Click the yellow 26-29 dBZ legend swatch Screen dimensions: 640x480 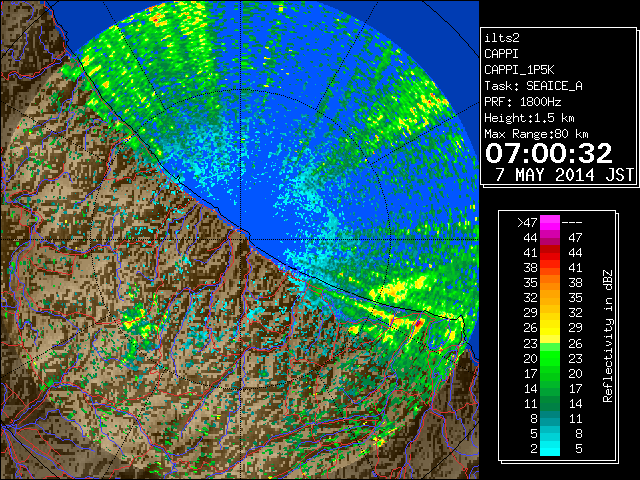tap(550, 328)
